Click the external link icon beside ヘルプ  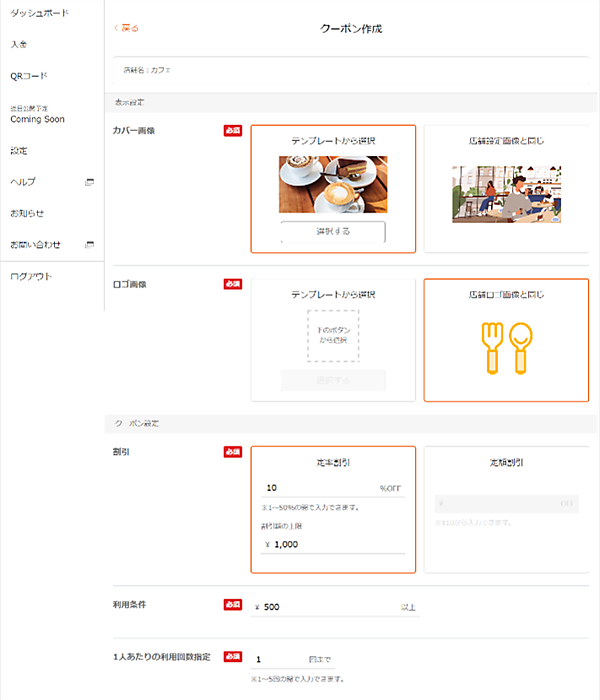[x=89, y=182]
